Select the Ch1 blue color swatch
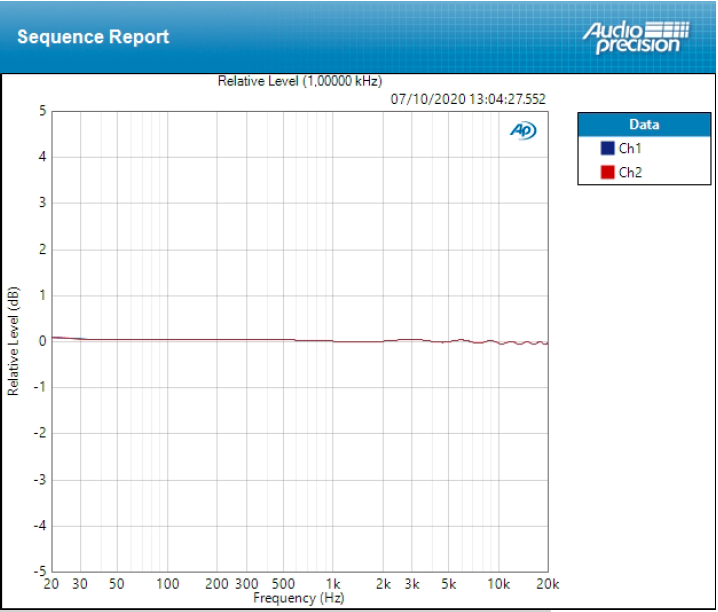Screen dimensions: 718x612 pos(607,148)
